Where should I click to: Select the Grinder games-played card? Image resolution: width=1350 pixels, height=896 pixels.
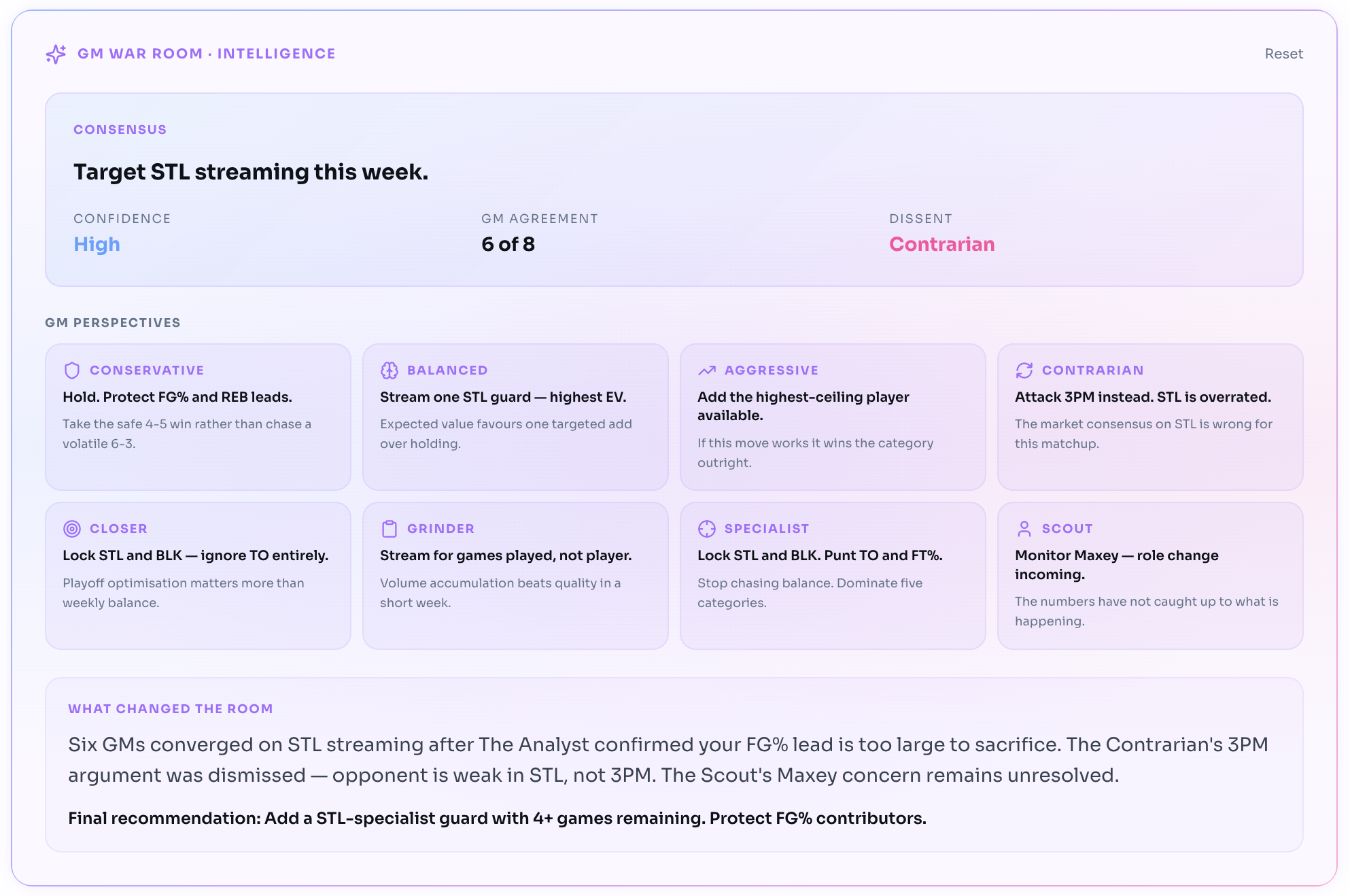tap(515, 576)
